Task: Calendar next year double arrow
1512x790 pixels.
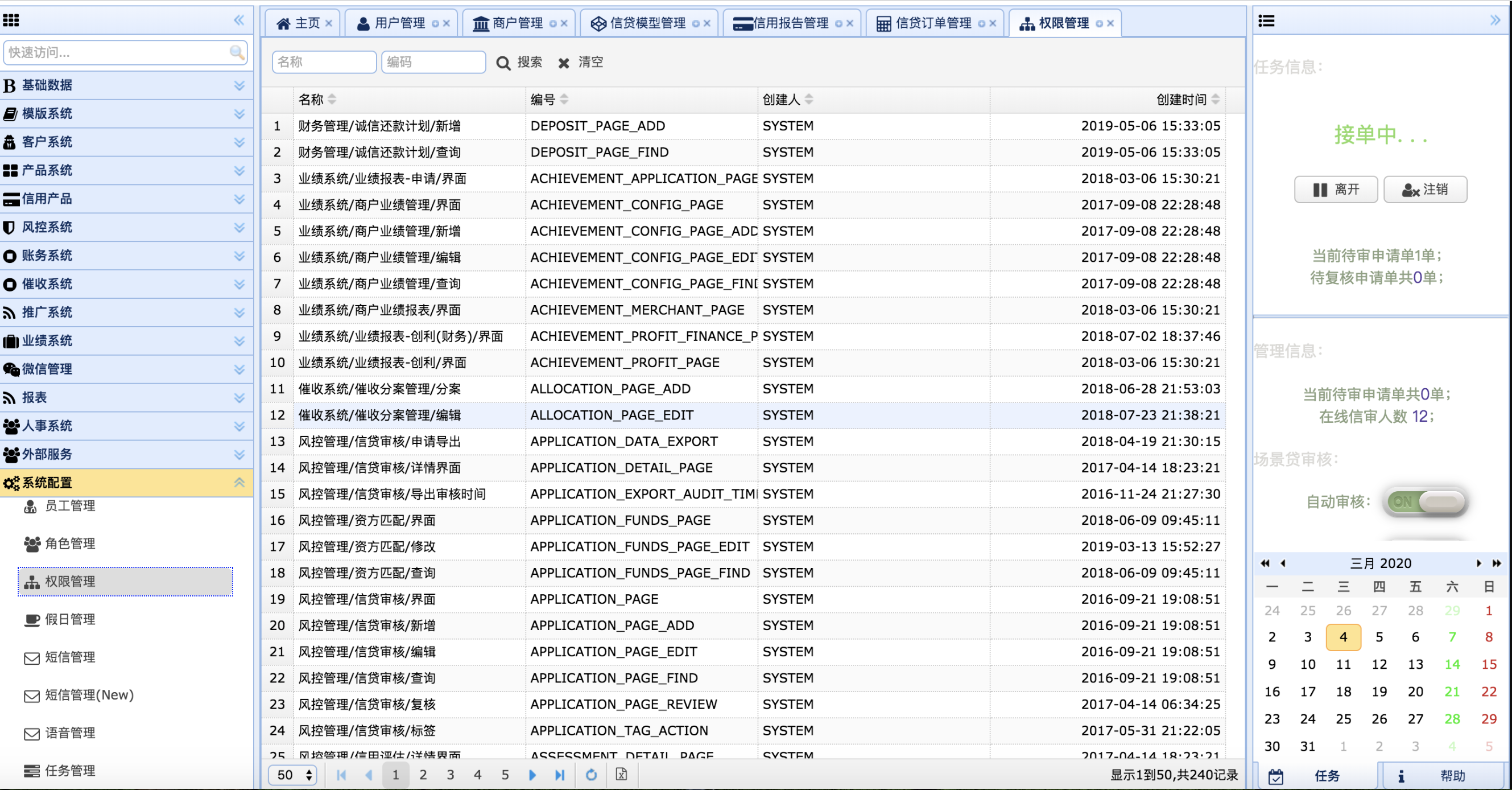Action: (1497, 563)
